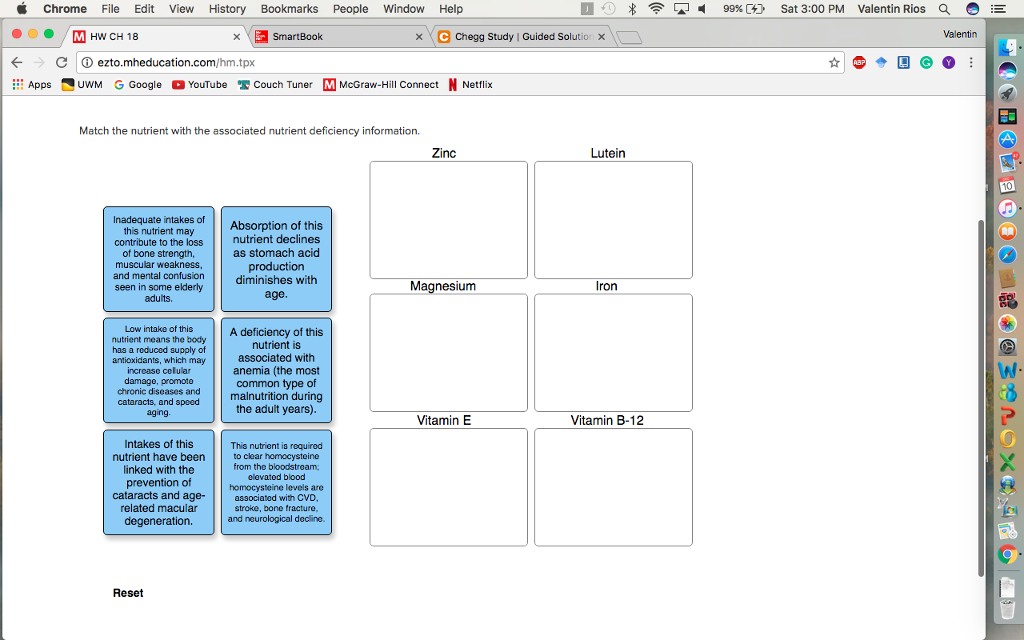Open the purple Y extension icon
1024x640 pixels.
pyautogui.click(x=948, y=63)
